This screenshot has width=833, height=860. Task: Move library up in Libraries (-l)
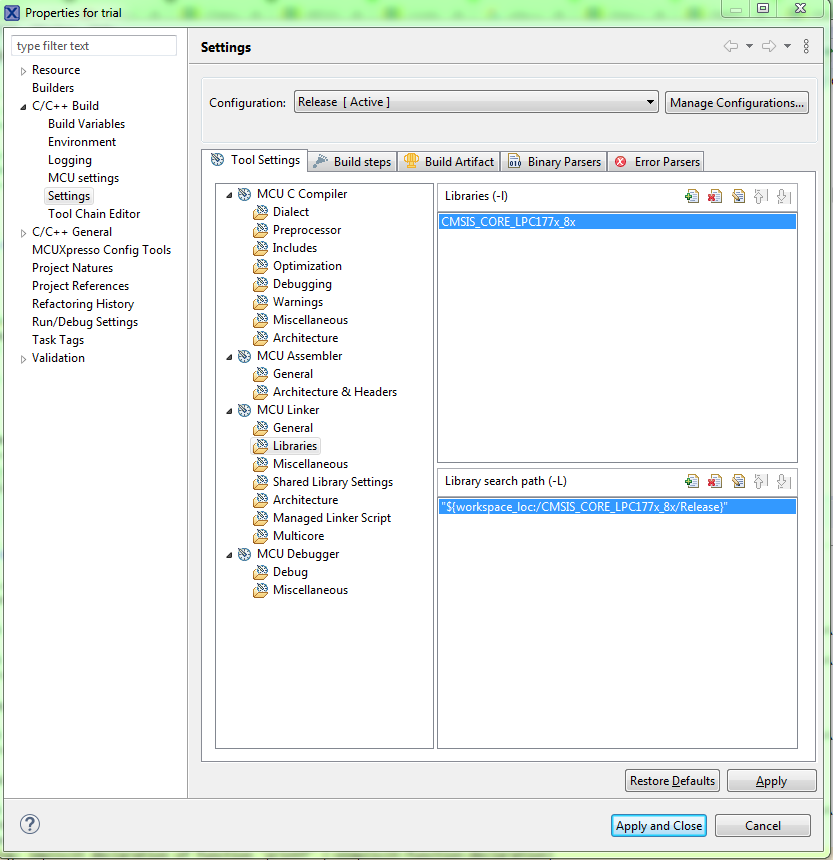pos(760,196)
